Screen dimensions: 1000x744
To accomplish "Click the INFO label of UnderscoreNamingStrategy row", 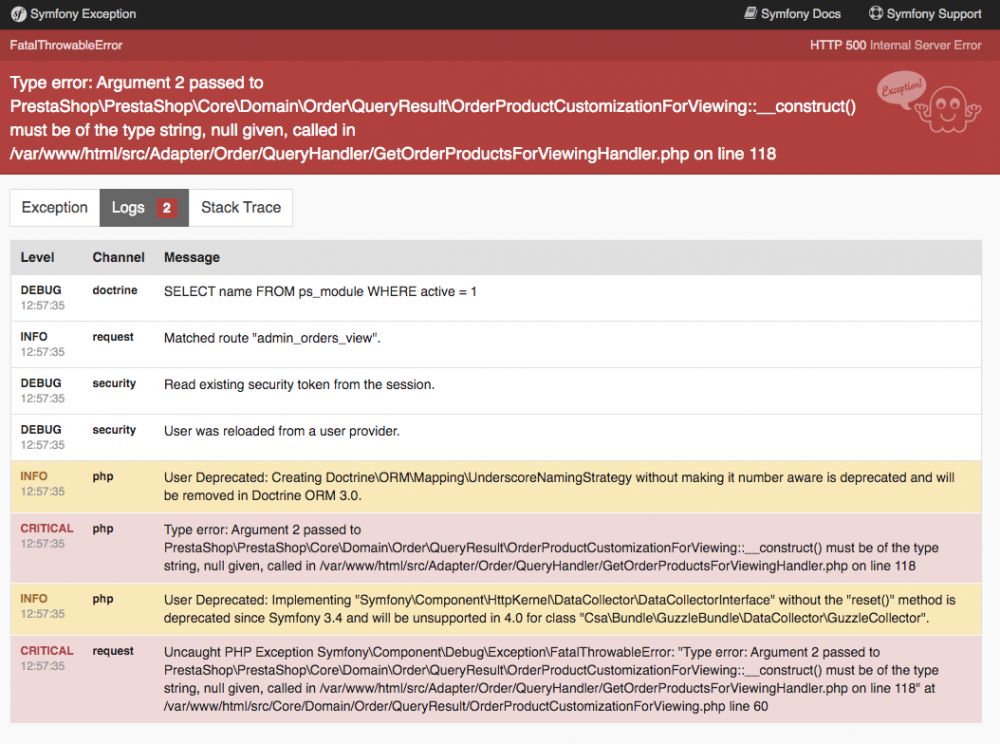I will pos(34,476).
